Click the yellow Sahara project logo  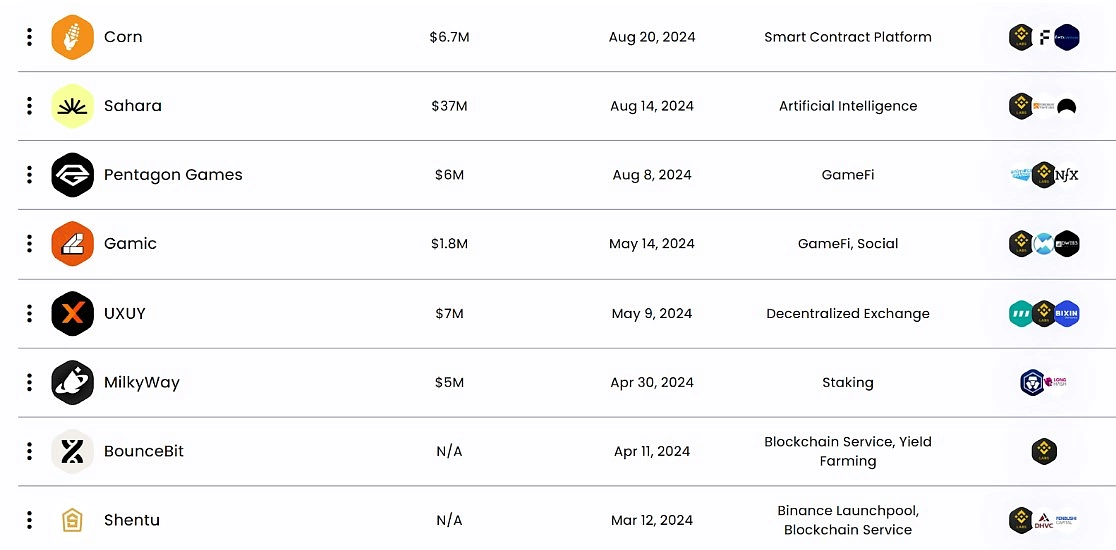(73, 106)
